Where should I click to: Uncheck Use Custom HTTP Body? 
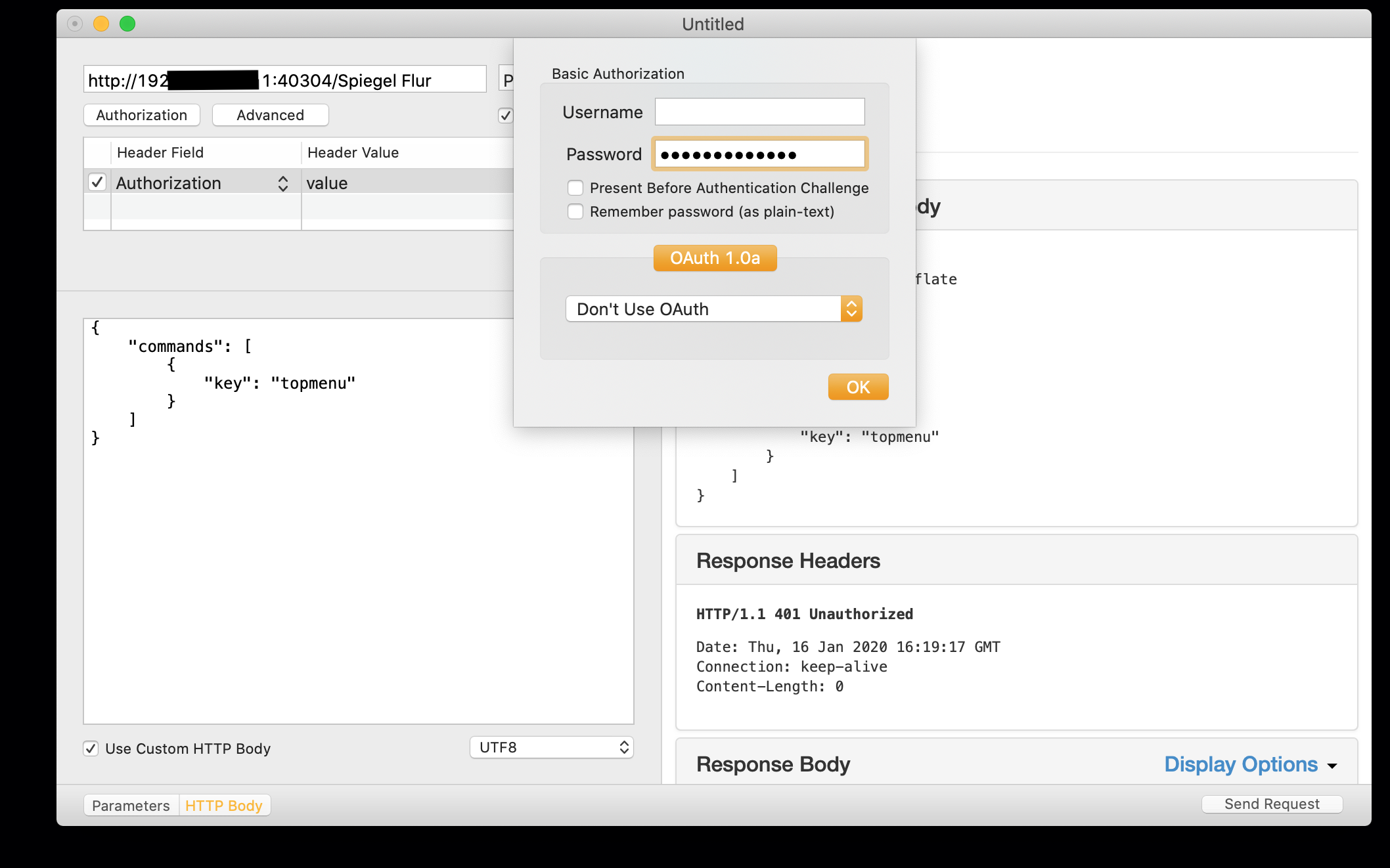91,749
